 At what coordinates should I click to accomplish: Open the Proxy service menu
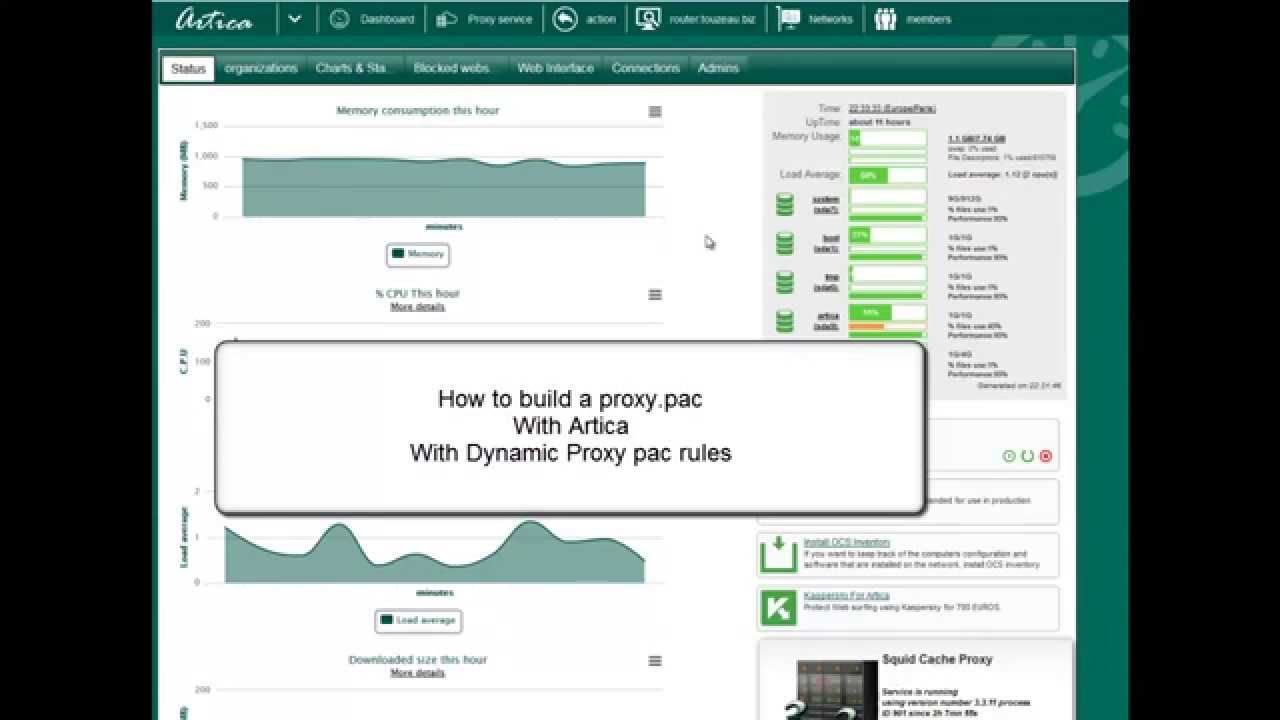point(500,19)
